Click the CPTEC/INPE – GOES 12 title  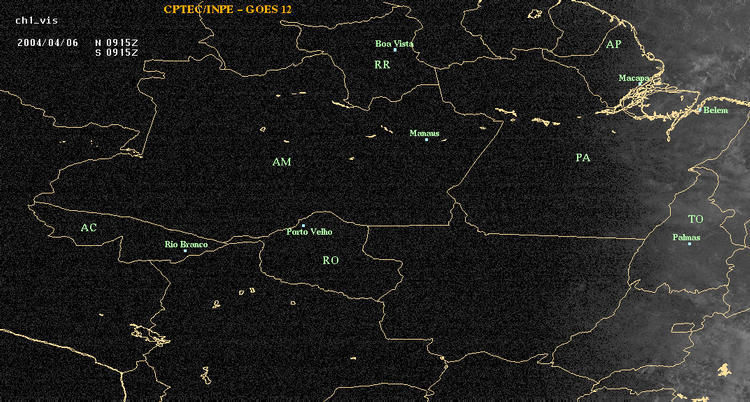coord(227,9)
